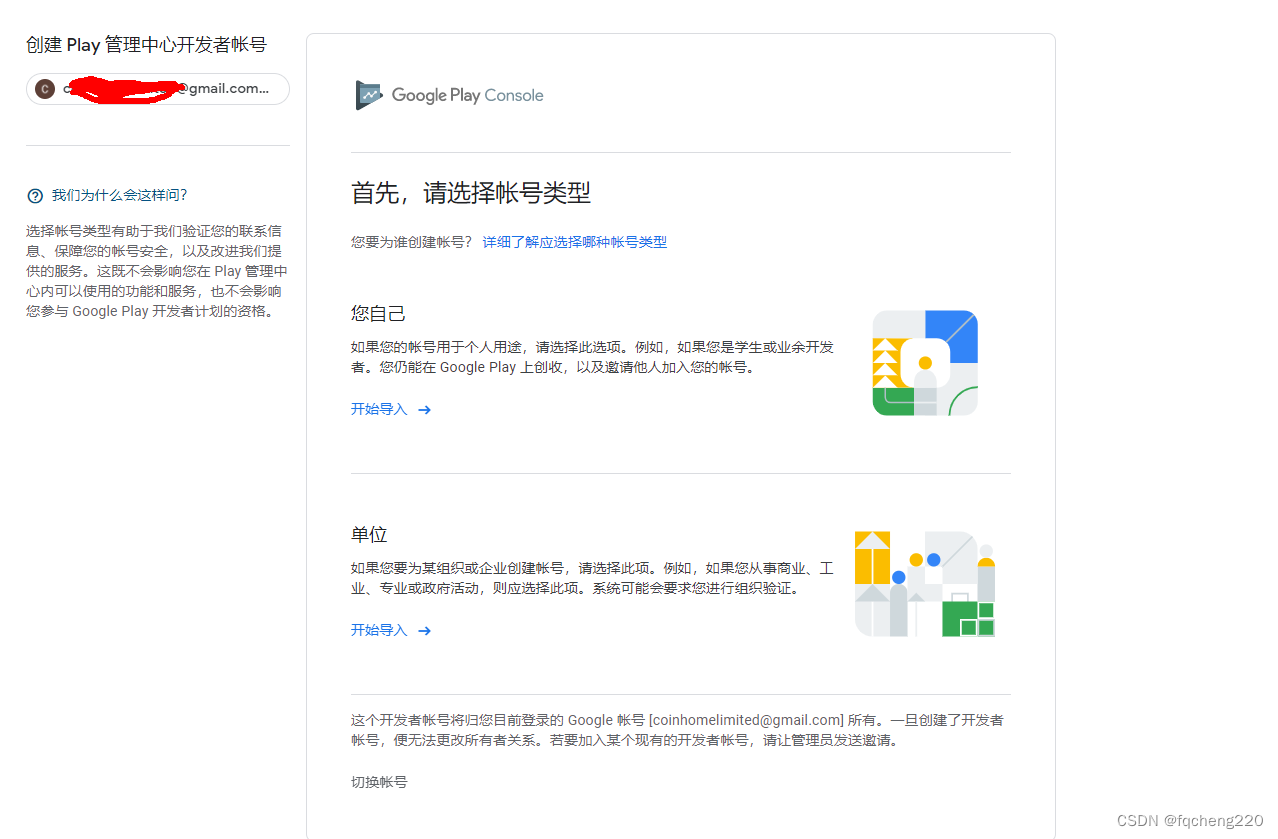Viewport: 1278px width, 839px height.
Task: Click 切换帐号 to switch Google accounts
Action: click(377, 782)
